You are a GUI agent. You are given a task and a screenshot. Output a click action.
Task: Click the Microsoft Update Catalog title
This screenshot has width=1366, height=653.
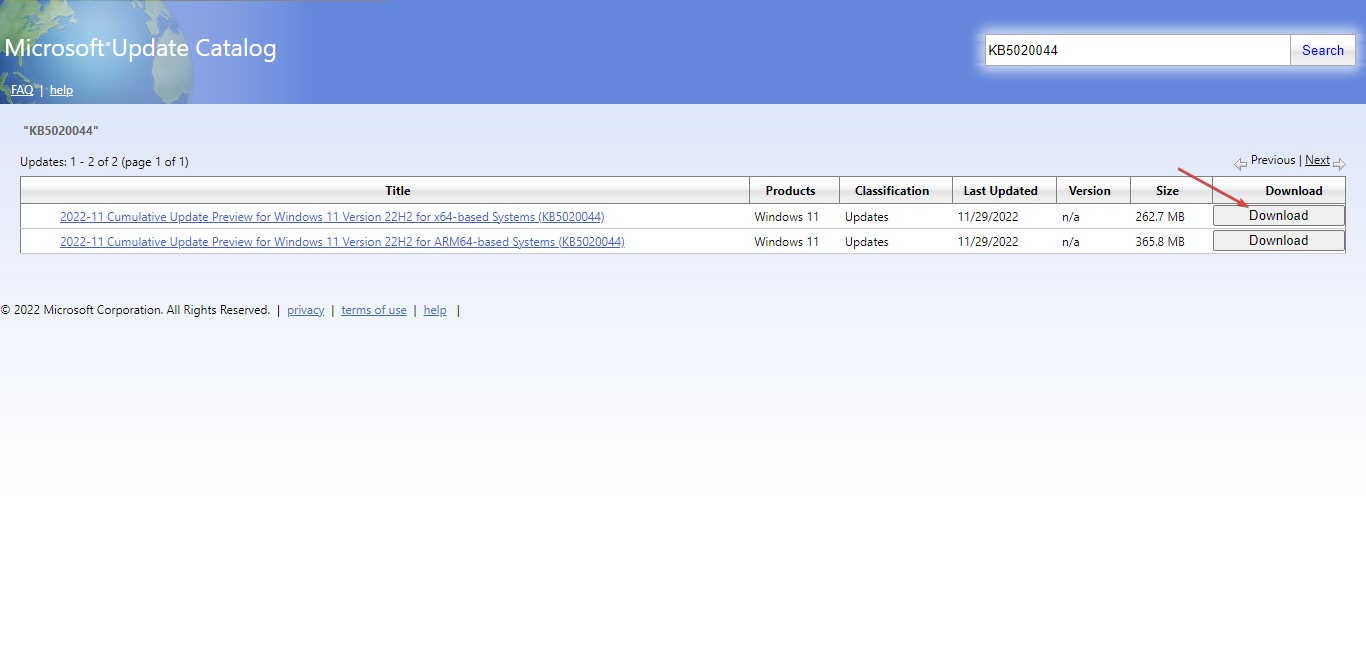(141, 48)
